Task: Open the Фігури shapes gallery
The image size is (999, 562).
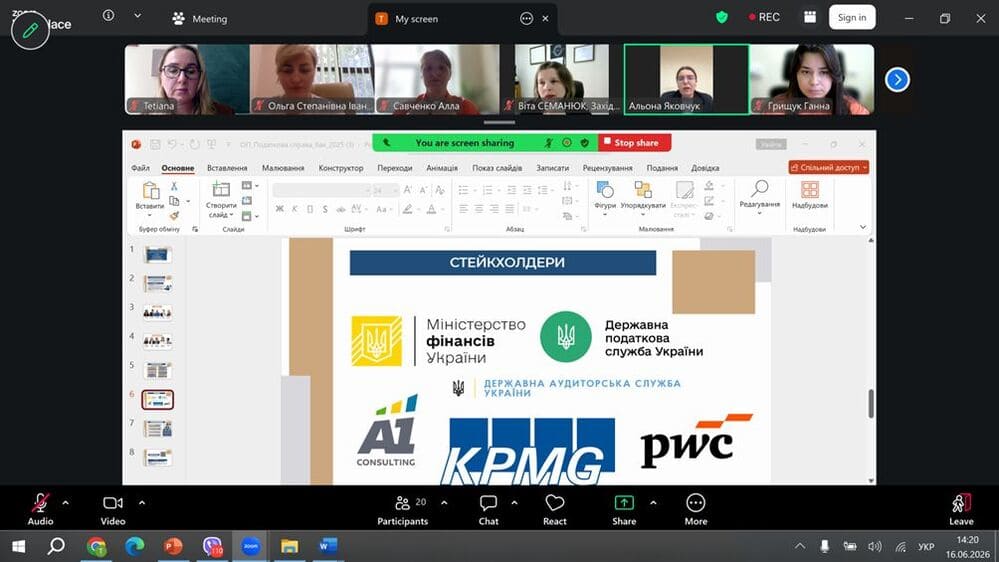Action: click(605, 198)
